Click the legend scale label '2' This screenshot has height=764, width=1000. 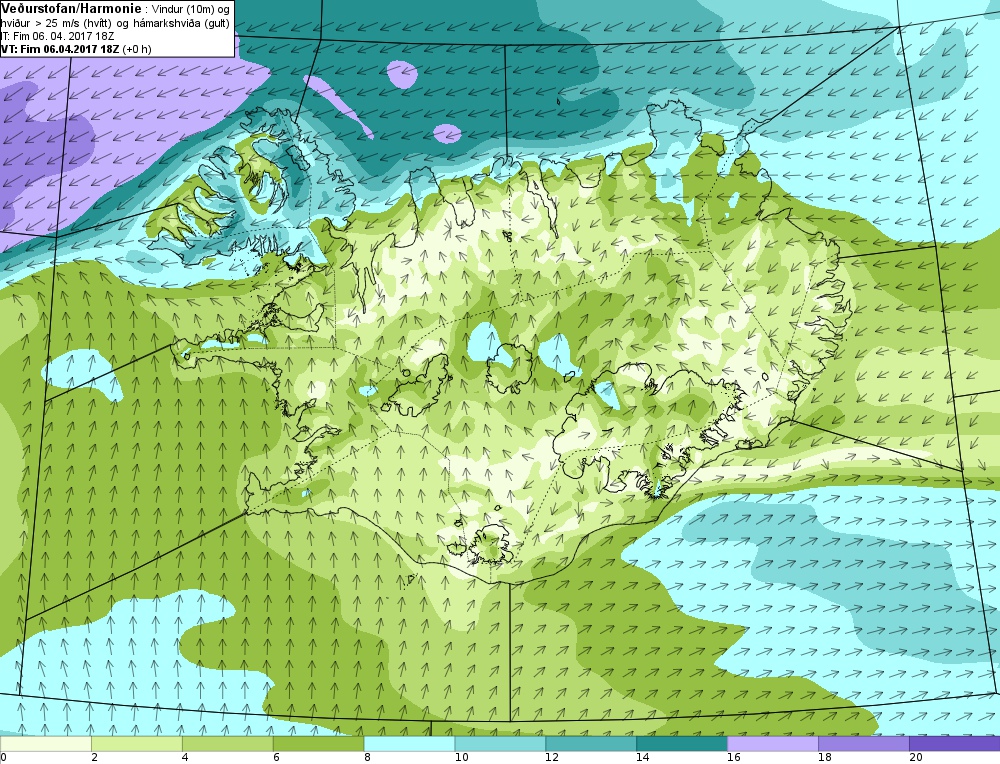pyautogui.click(x=94, y=757)
